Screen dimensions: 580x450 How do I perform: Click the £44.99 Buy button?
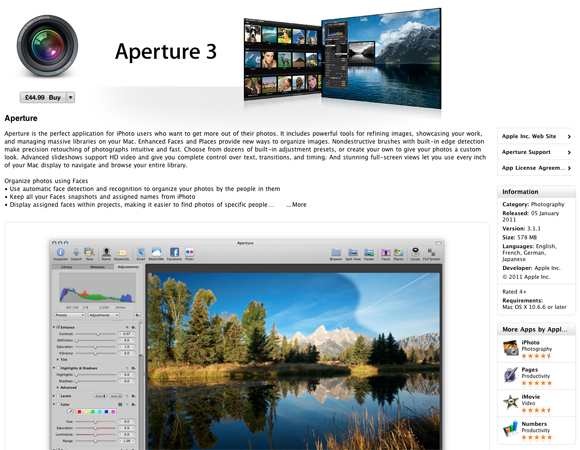43,98
